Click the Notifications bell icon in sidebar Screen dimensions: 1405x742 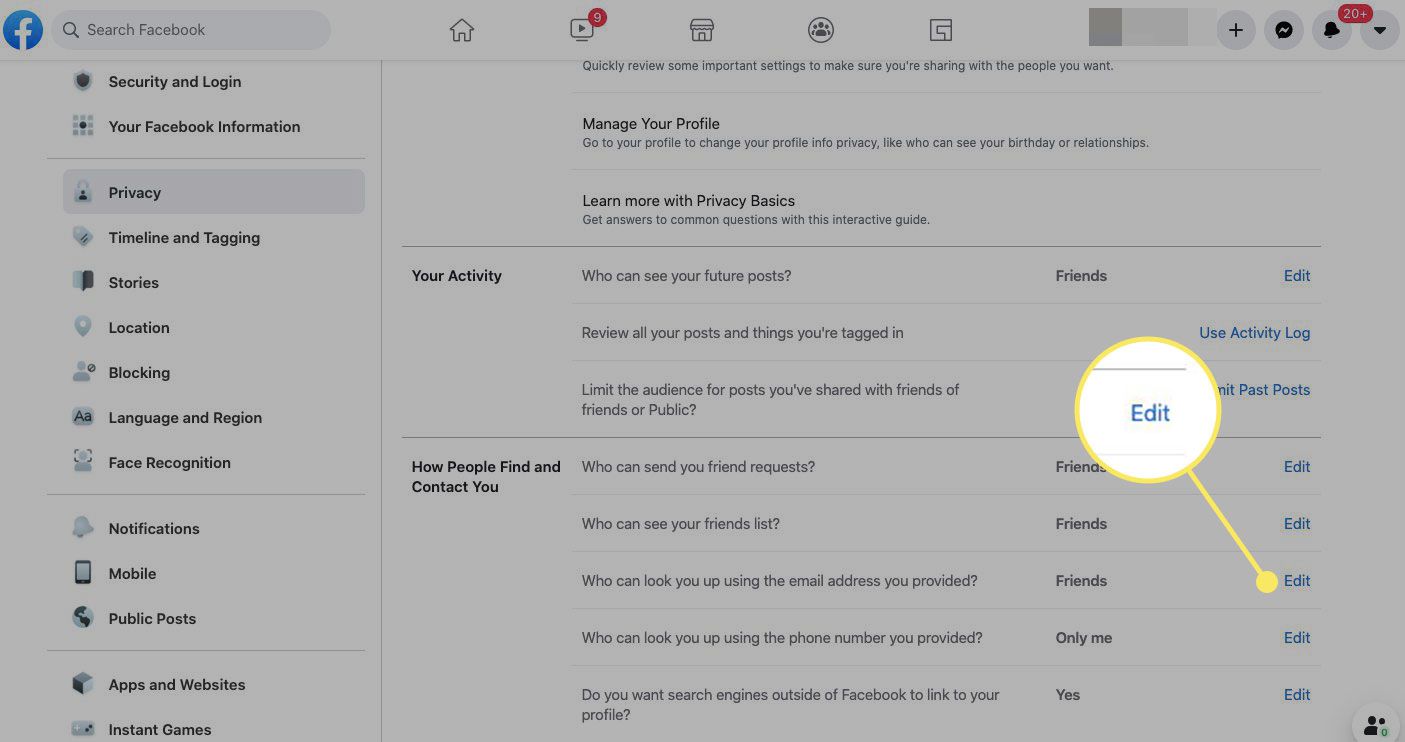click(83, 528)
